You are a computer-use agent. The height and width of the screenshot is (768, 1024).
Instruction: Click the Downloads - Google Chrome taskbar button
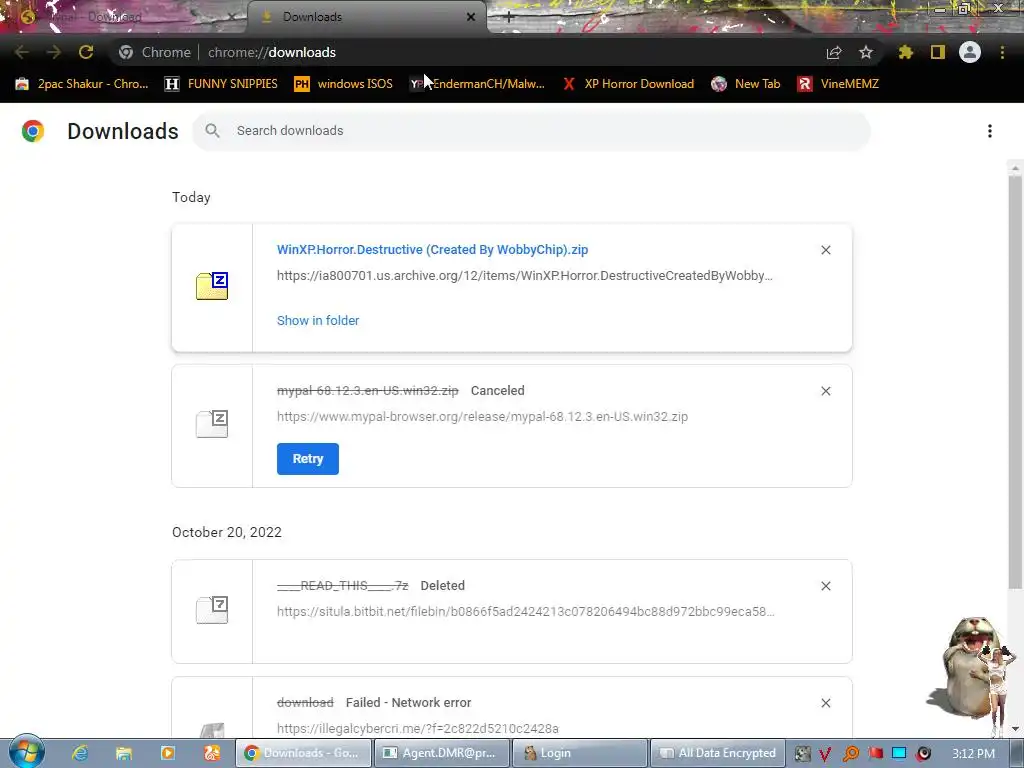point(302,753)
